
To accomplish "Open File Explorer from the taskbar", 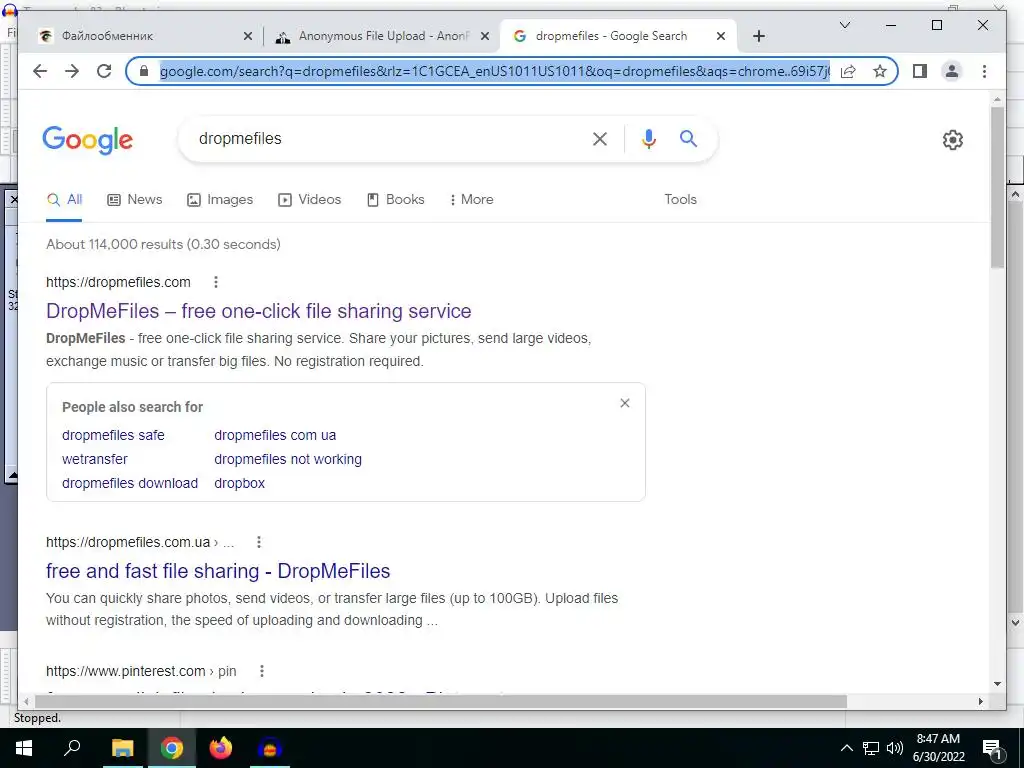I will tap(122, 748).
